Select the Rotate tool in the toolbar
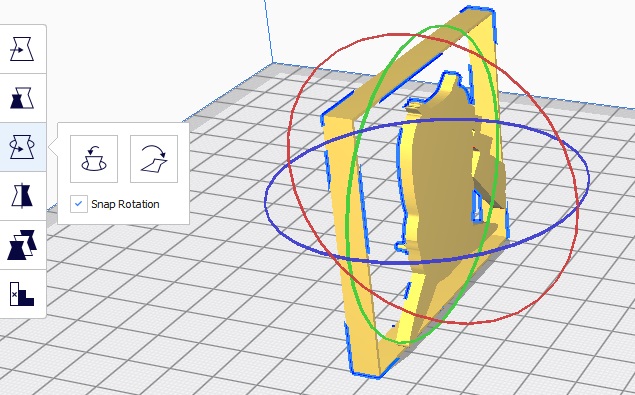Image resolution: width=635 pixels, height=395 pixels. 22,147
